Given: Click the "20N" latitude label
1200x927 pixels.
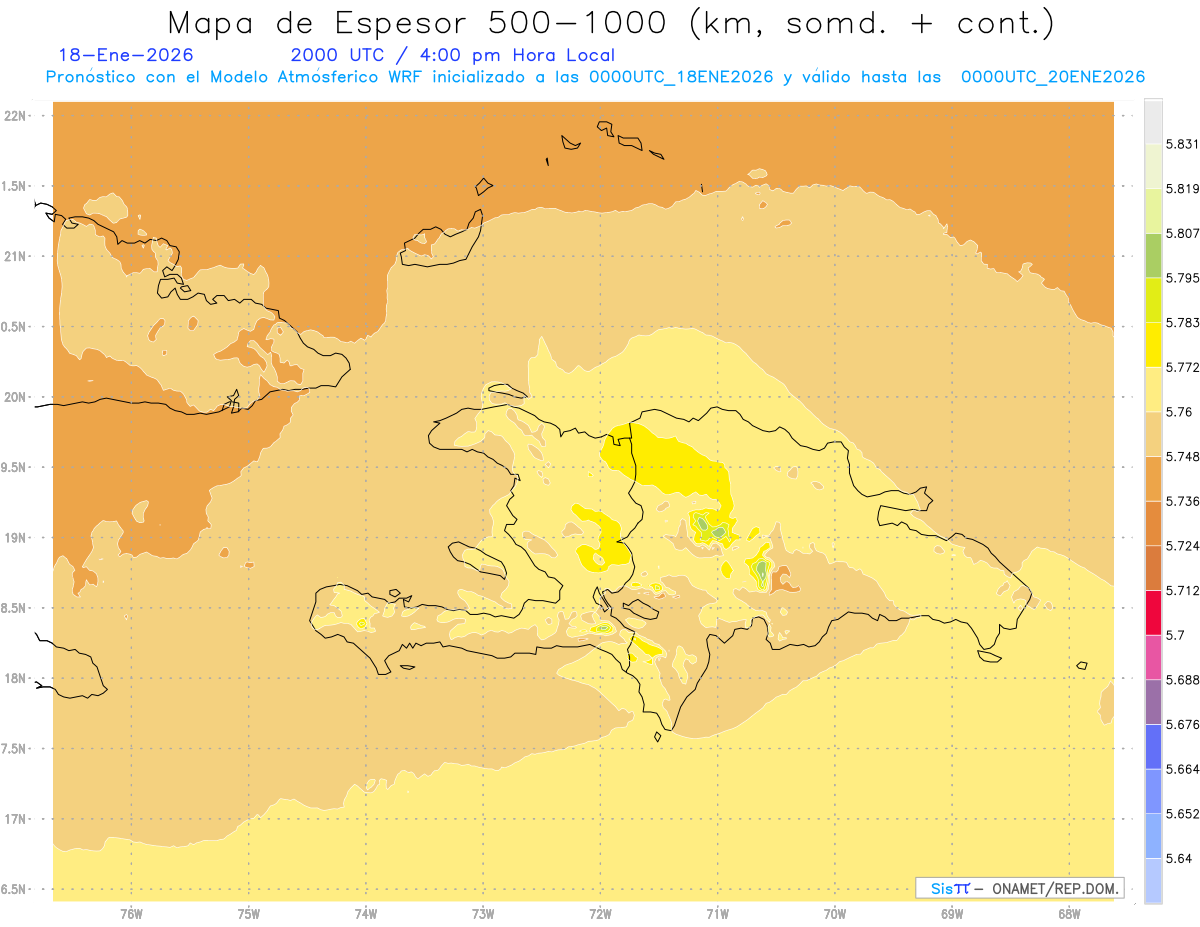Looking at the screenshot, I should click(x=15, y=397).
